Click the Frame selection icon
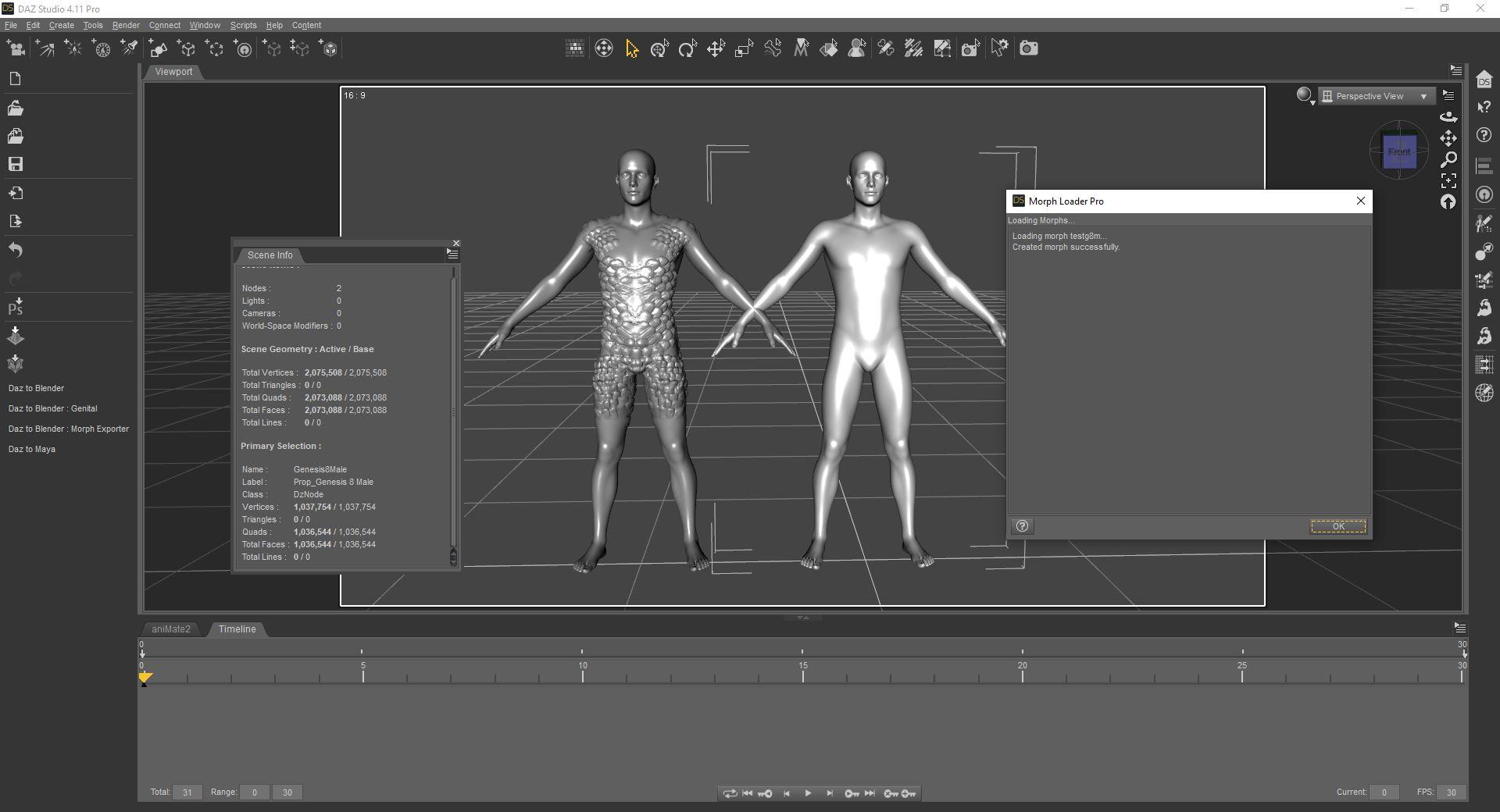The width and height of the screenshot is (1500, 812). [1448, 181]
